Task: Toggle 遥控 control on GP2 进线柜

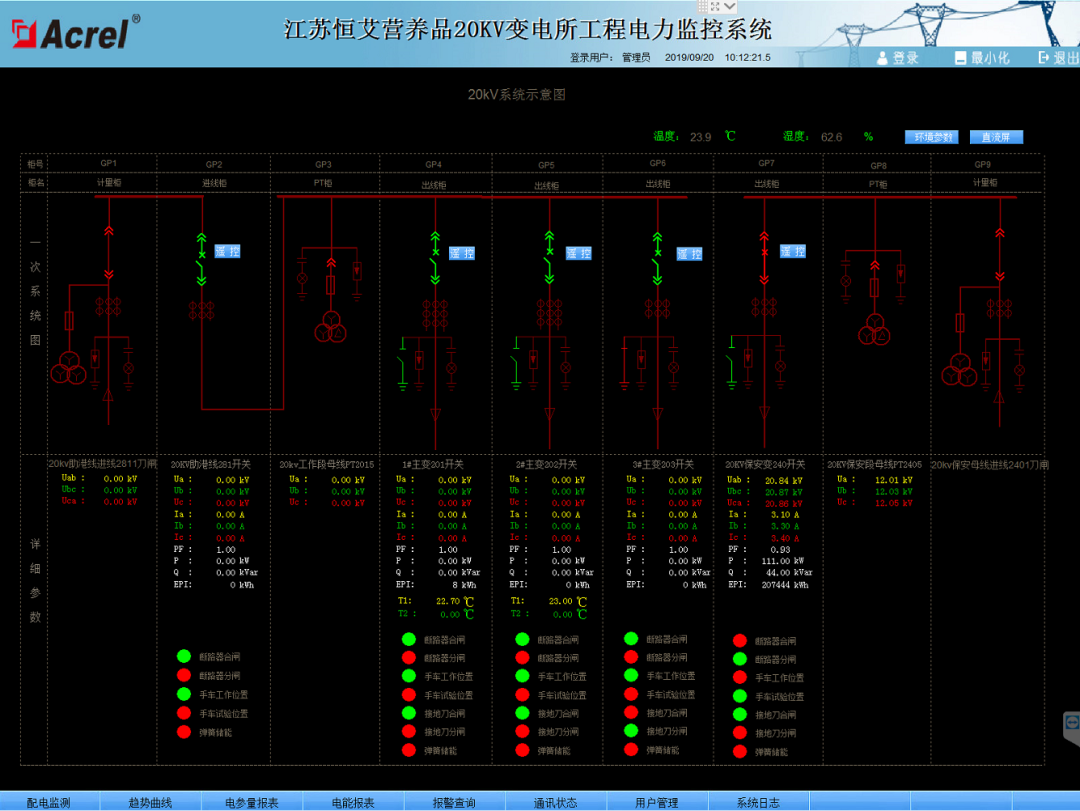Action: pos(225,251)
